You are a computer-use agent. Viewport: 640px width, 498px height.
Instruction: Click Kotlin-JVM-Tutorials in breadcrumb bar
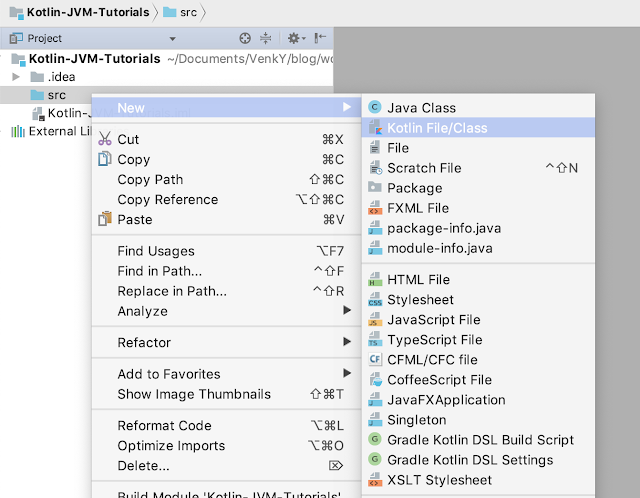click(88, 12)
